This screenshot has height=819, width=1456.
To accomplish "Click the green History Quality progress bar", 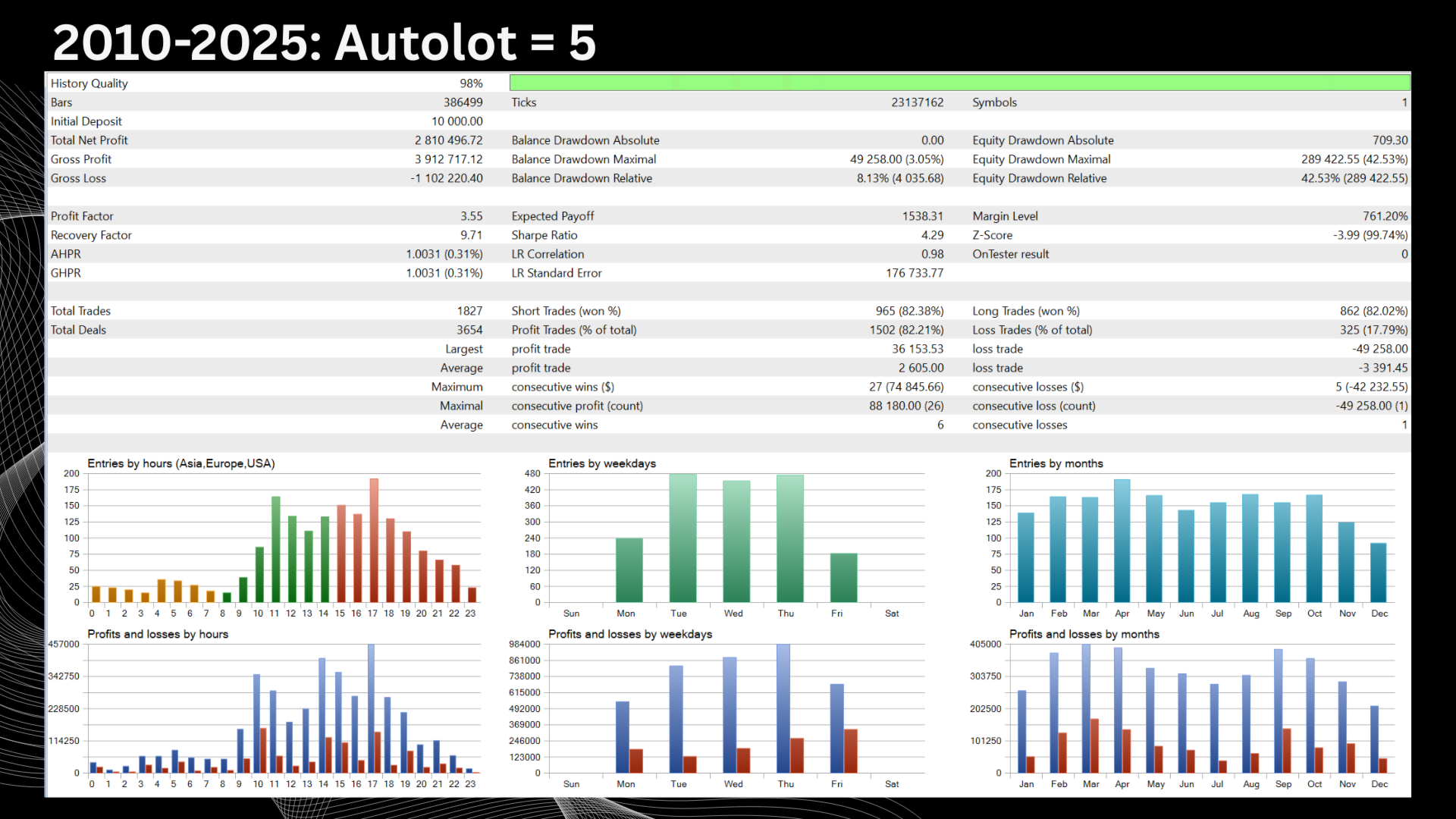I will click(x=958, y=83).
